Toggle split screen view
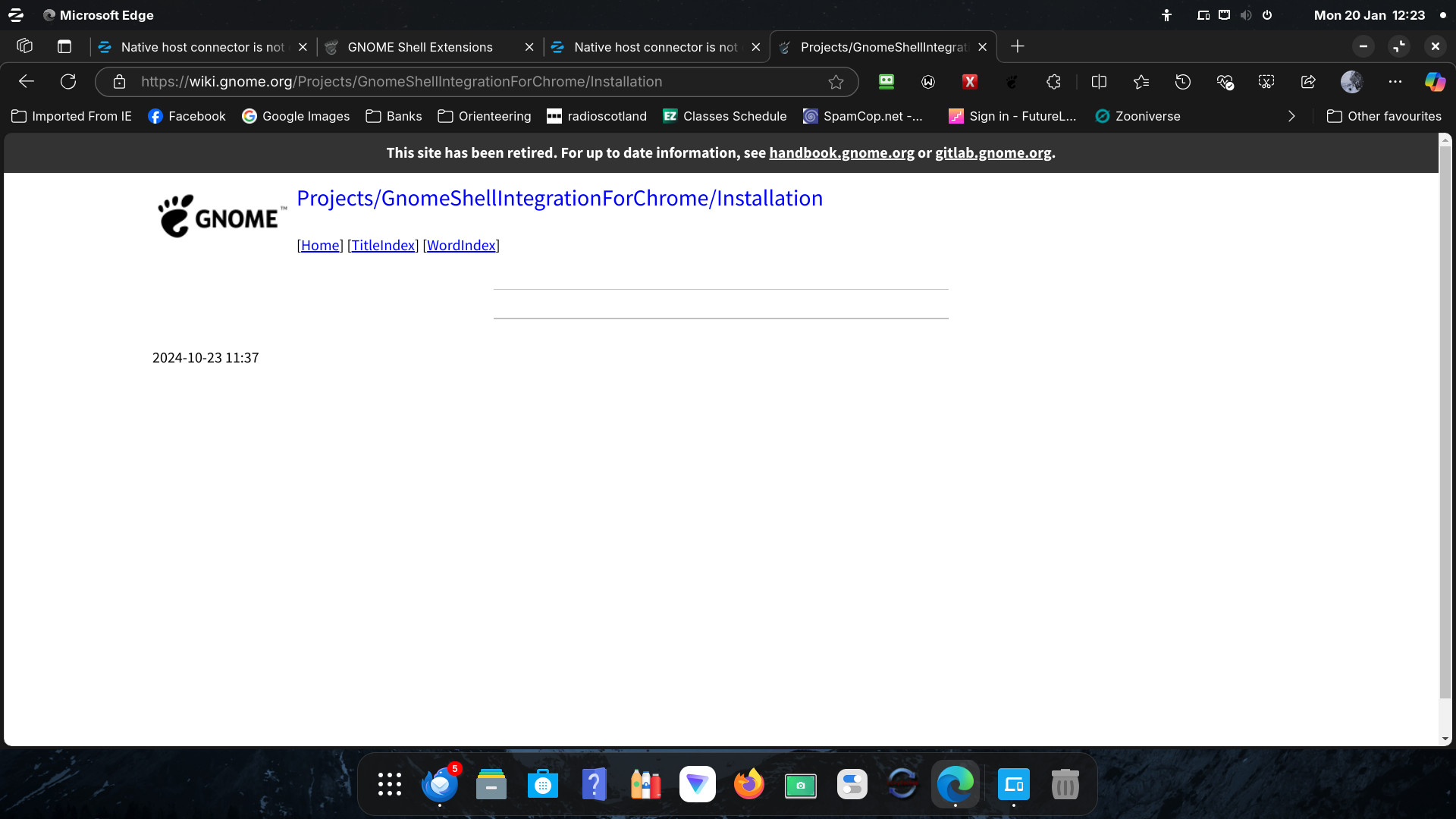 pyautogui.click(x=1099, y=82)
